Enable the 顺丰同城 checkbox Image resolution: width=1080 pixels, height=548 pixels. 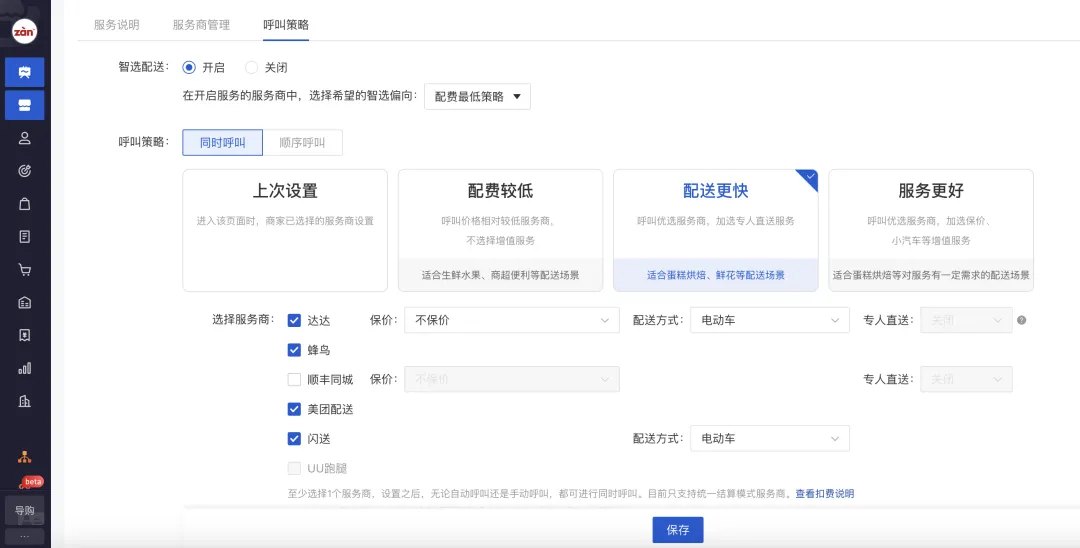point(294,380)
